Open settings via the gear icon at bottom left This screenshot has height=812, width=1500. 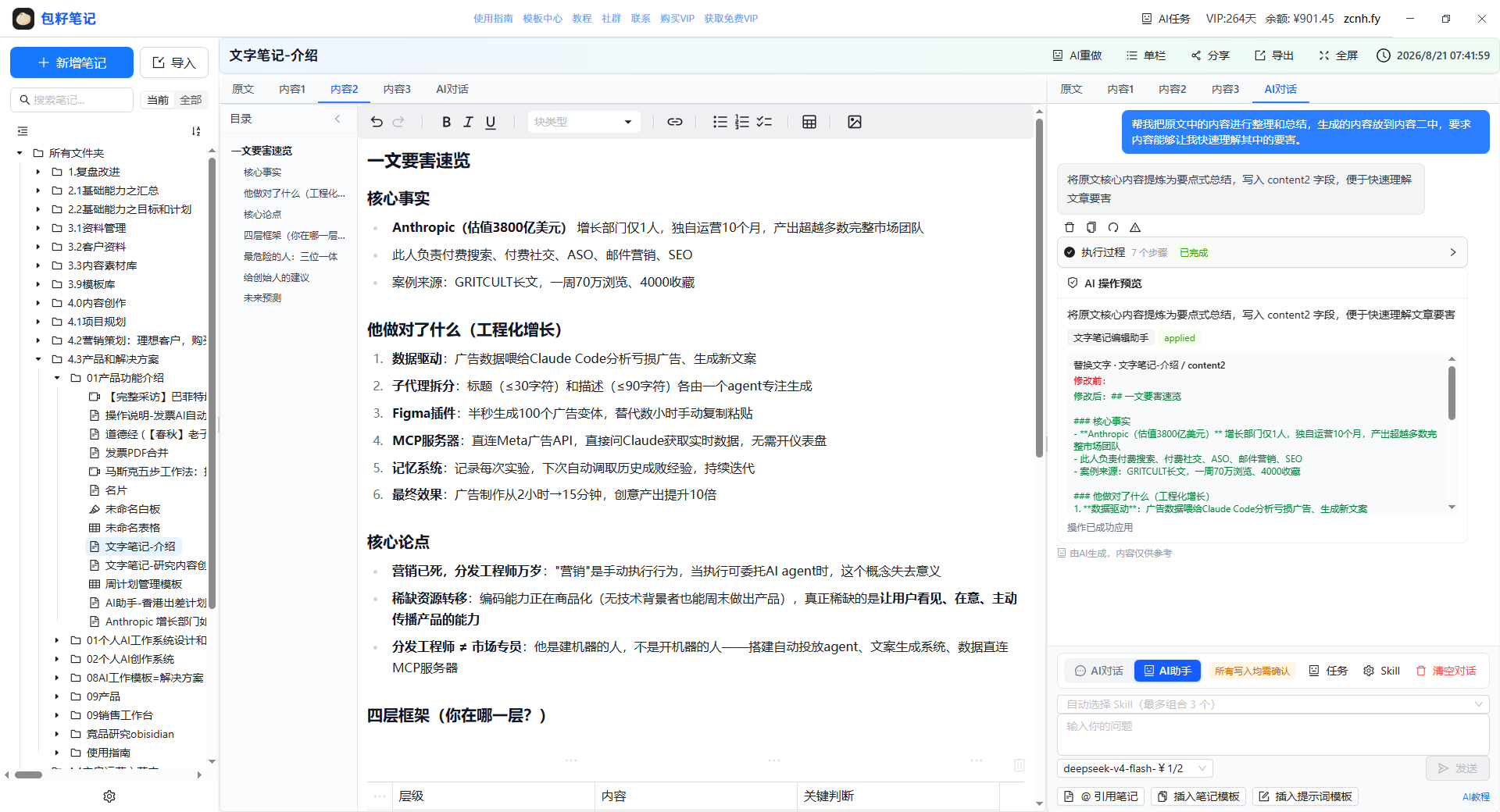tap(109, 796)
